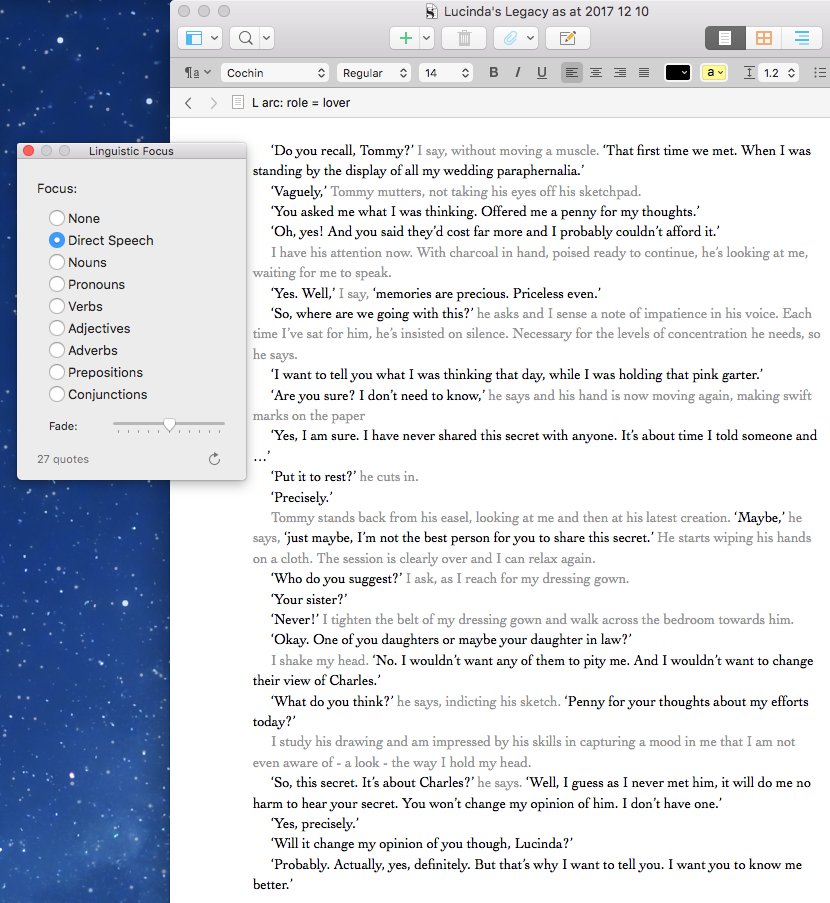Select the None focus option
Screen dimensions: 830x903
click(56, 218)
